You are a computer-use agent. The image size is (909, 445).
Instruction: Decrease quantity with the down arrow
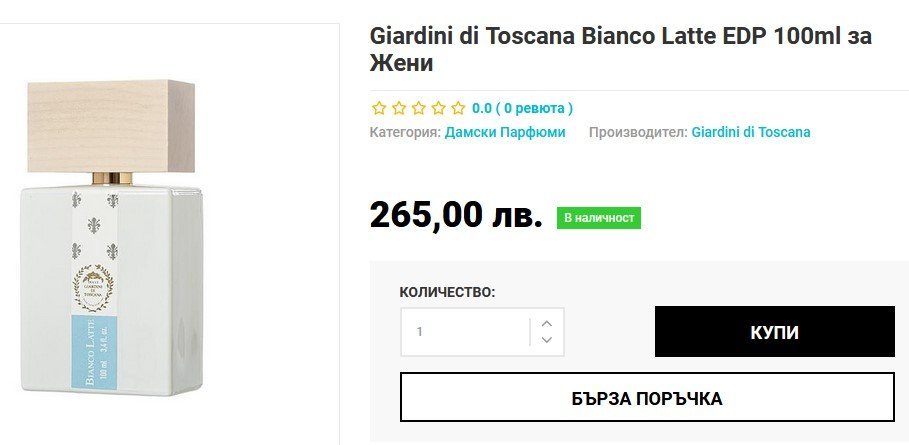546,340
